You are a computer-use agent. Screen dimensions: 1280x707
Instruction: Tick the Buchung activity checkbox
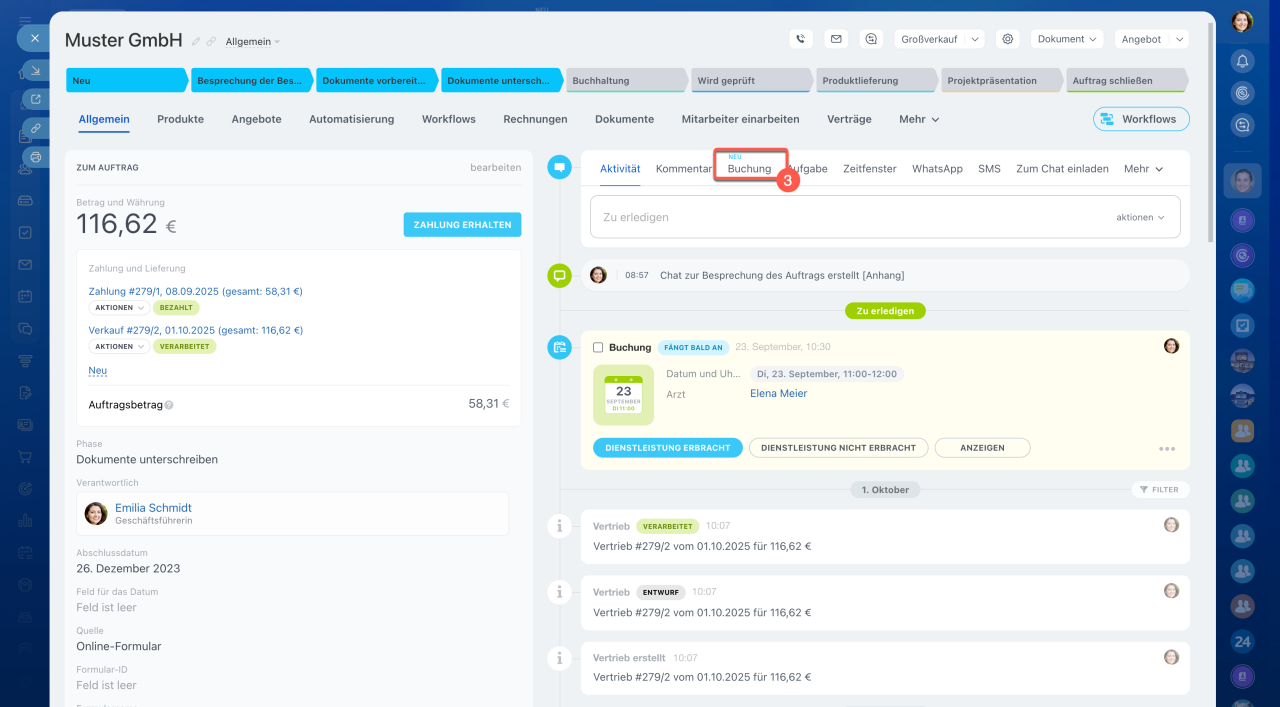(598, 347)
